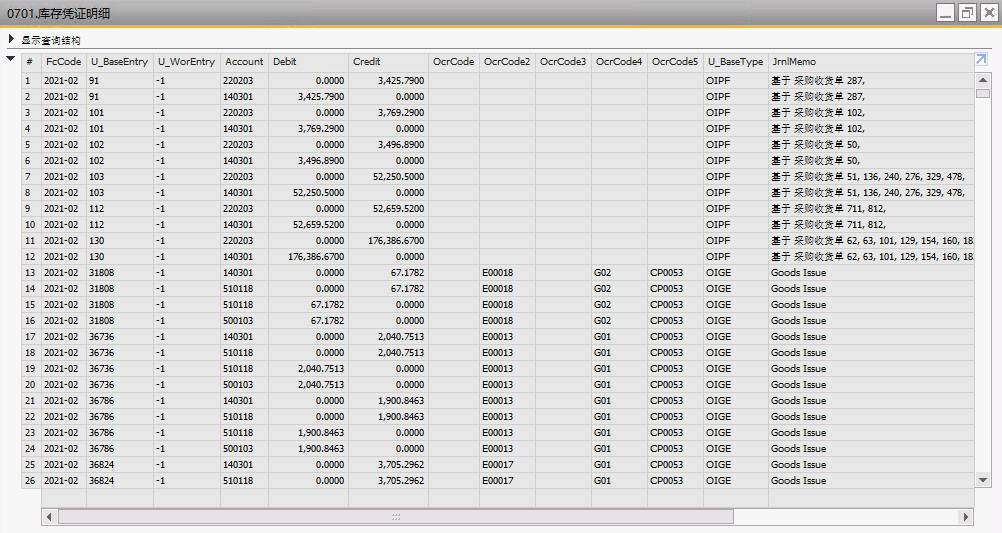This screenshot has width=1002, height=533.
Task: Click Credit value 52,250.5000
Action: [398, 176]
